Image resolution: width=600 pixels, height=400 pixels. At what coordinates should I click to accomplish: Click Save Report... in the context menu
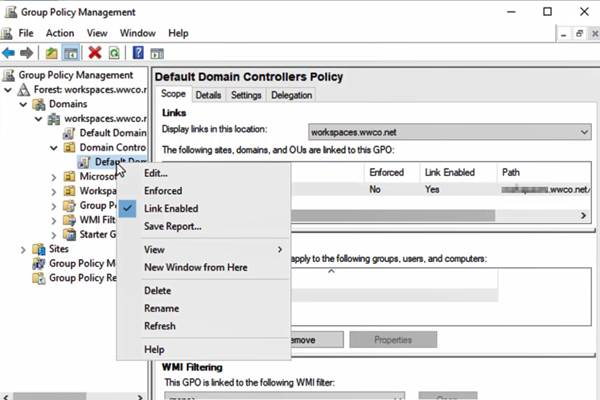coord(173,226)
